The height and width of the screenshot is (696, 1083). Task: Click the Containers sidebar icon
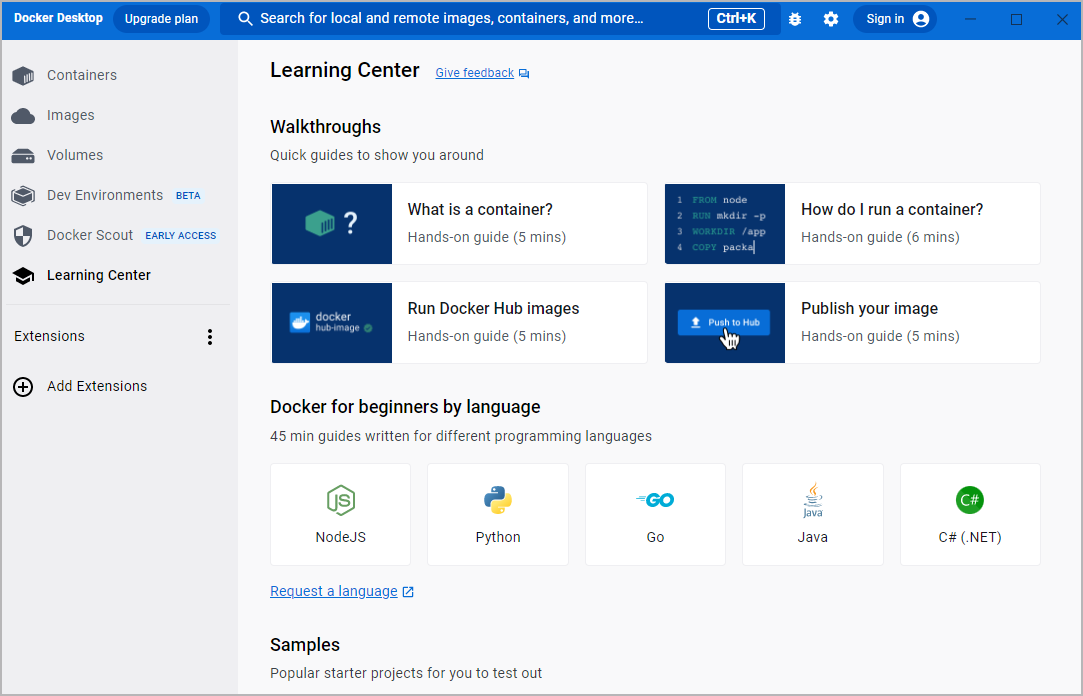(23, 75)
